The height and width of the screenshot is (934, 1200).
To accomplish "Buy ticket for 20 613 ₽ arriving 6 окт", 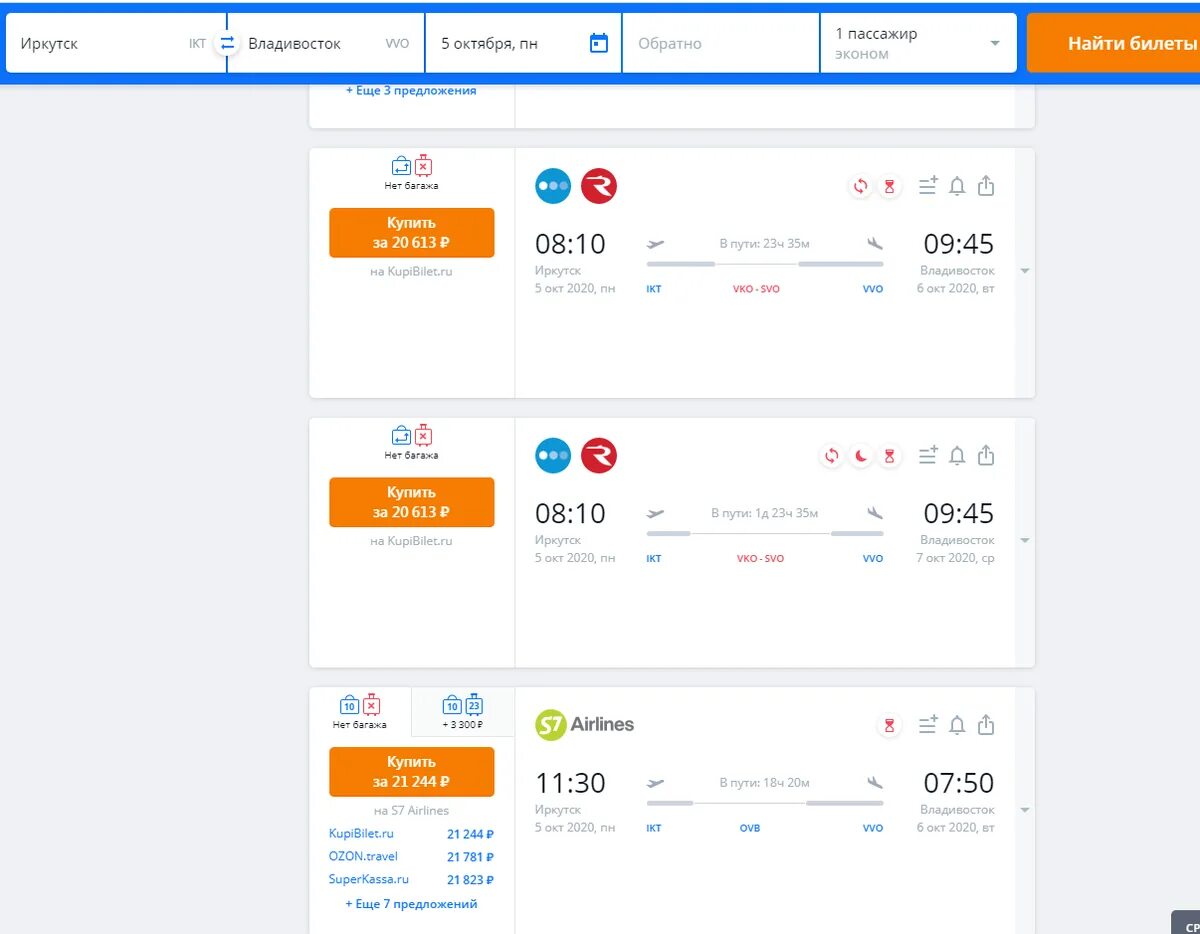I will [x=412, y=232].
